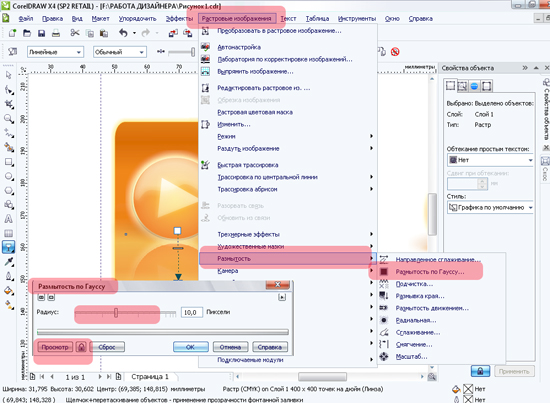Click the Copy toolbar icon
Viewport: 550px width, 403px height.
[x=90, y=33]
